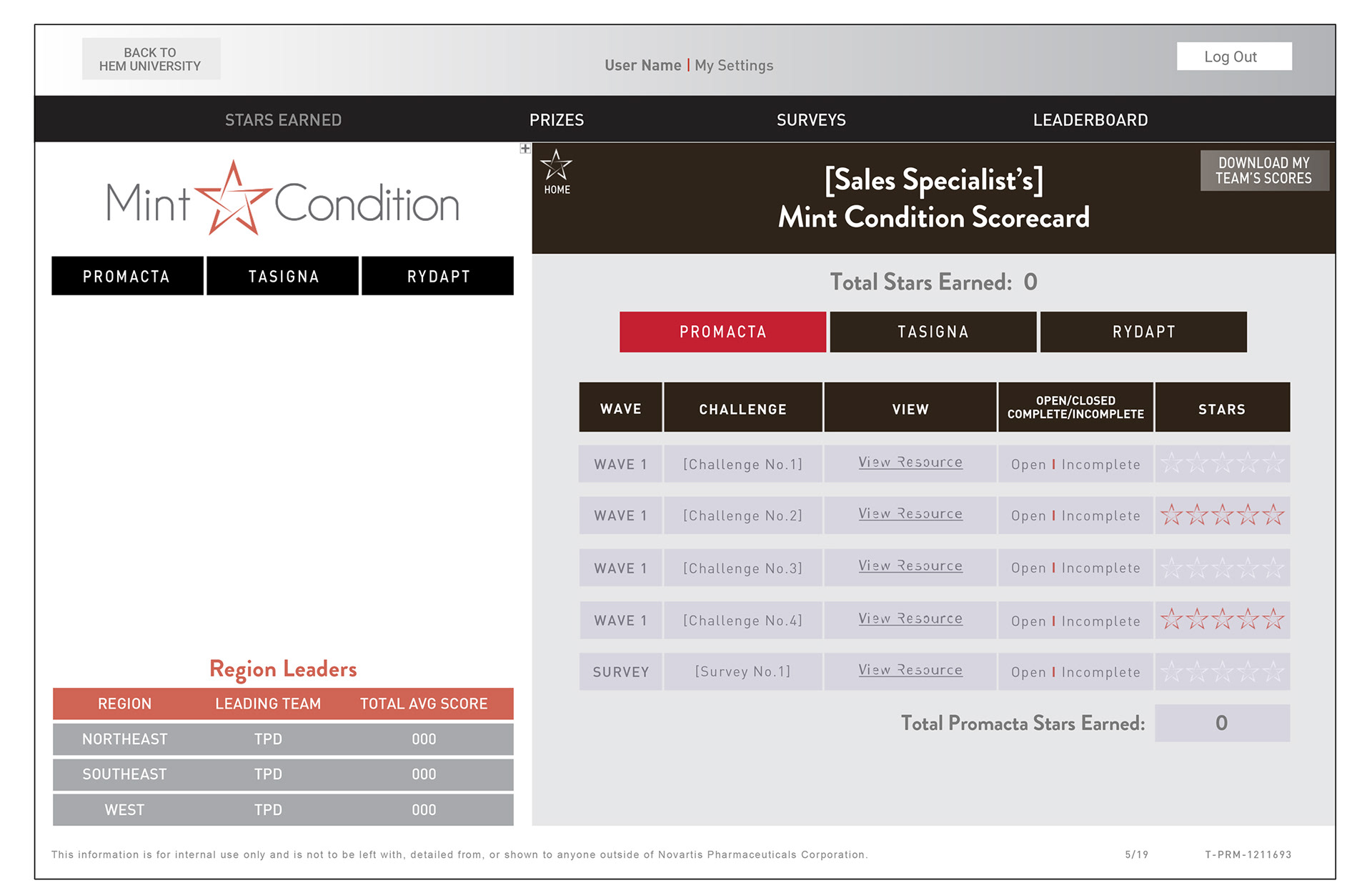Open the Stars Earned tab

[283, 119]
